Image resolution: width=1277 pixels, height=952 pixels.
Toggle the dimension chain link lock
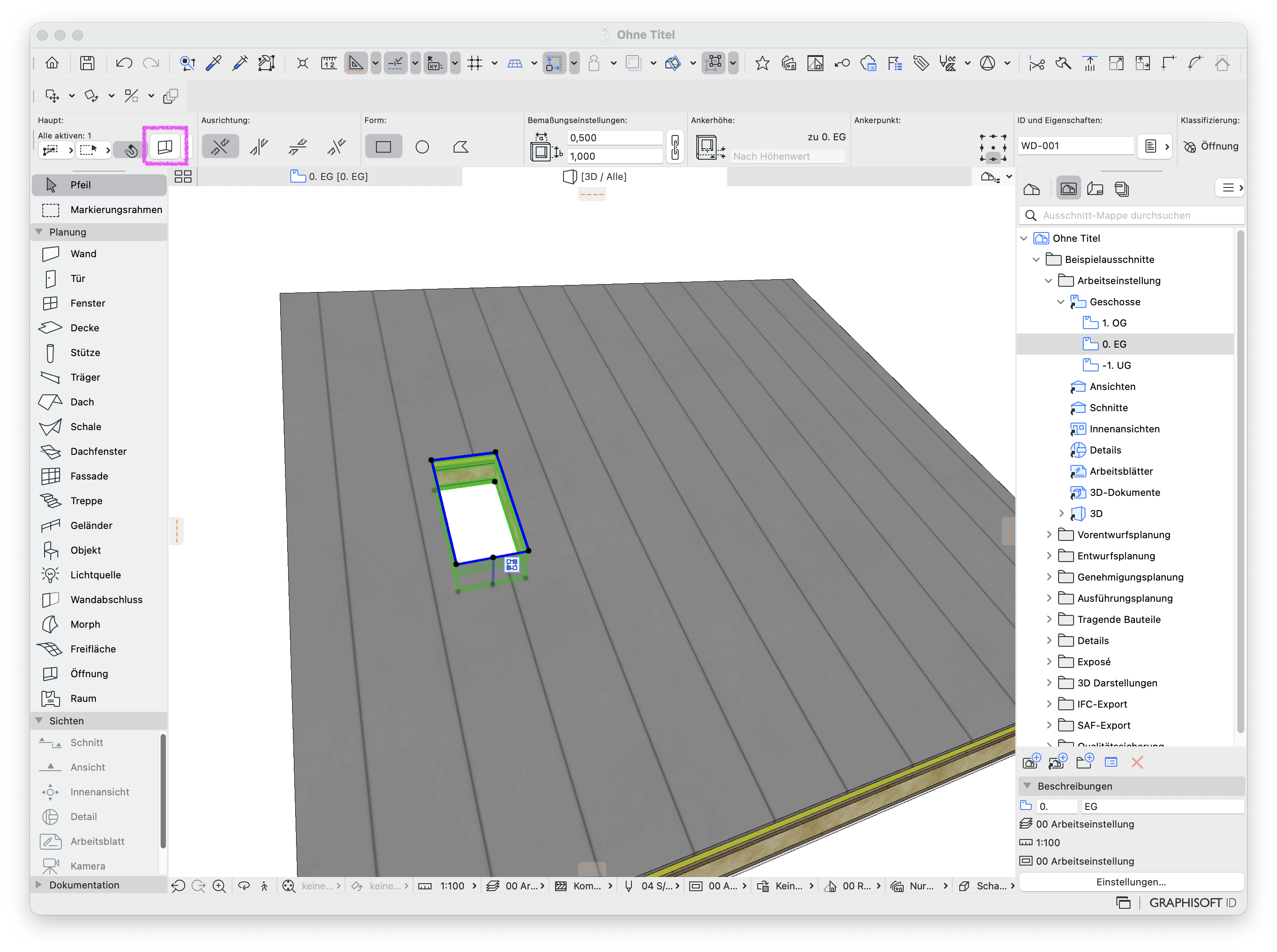[675, 147]
